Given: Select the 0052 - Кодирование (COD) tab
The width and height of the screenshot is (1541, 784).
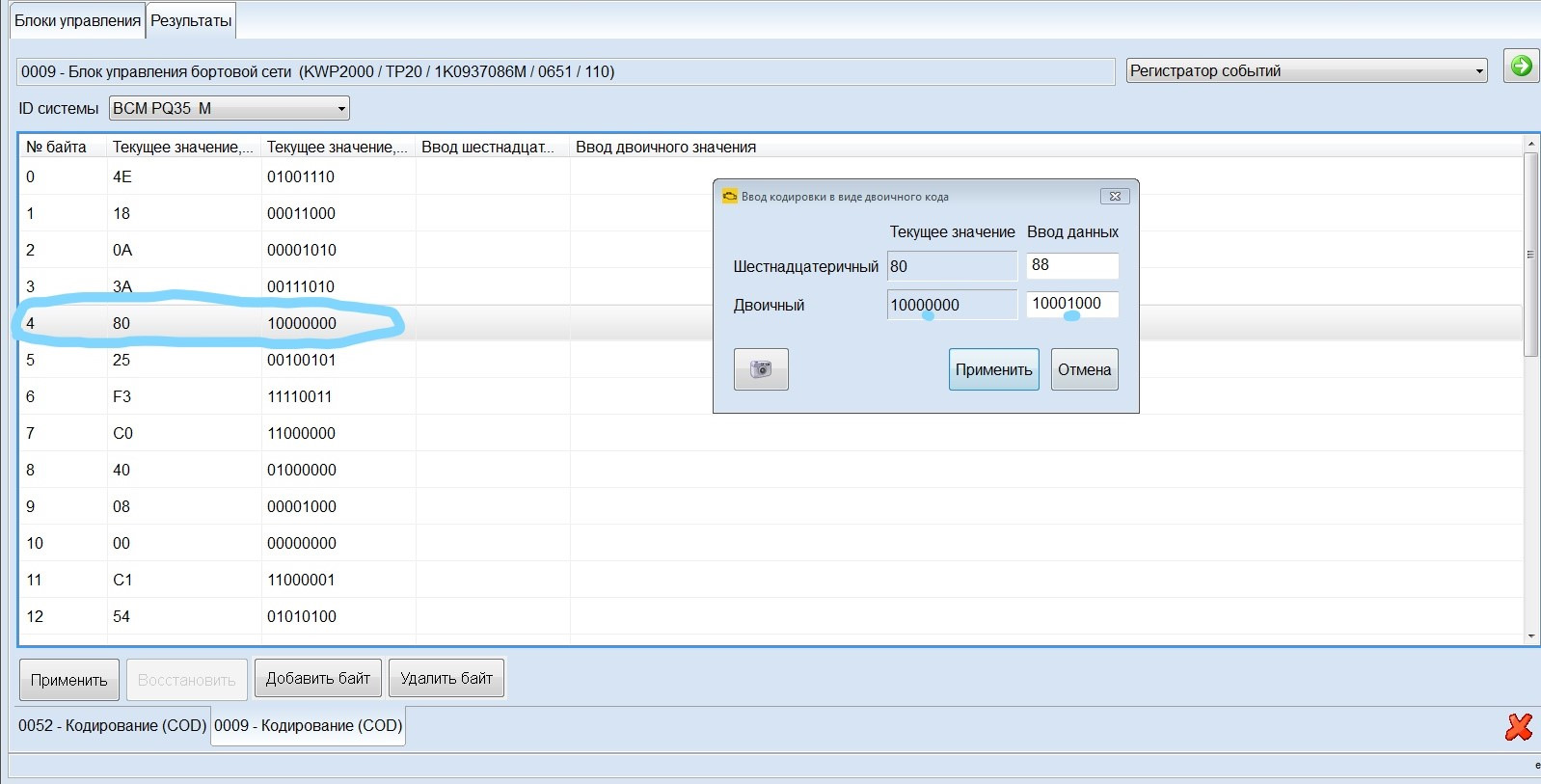Looking at the screenshot, I should 113,725.
